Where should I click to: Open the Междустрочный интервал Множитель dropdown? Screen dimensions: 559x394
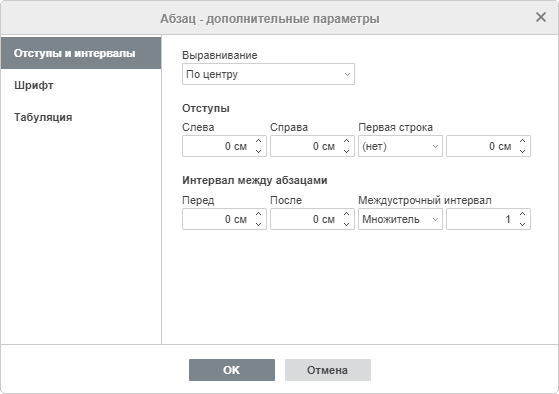[400, 219]
